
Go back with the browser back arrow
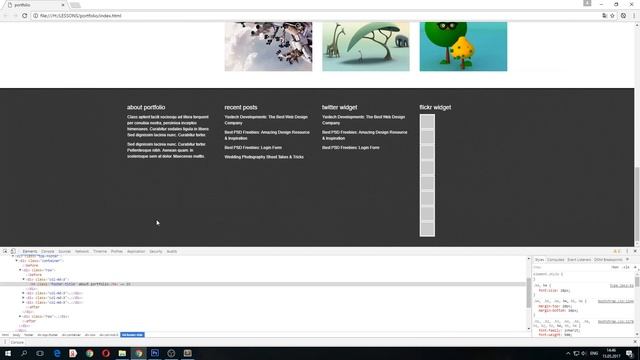pos(5,16)
